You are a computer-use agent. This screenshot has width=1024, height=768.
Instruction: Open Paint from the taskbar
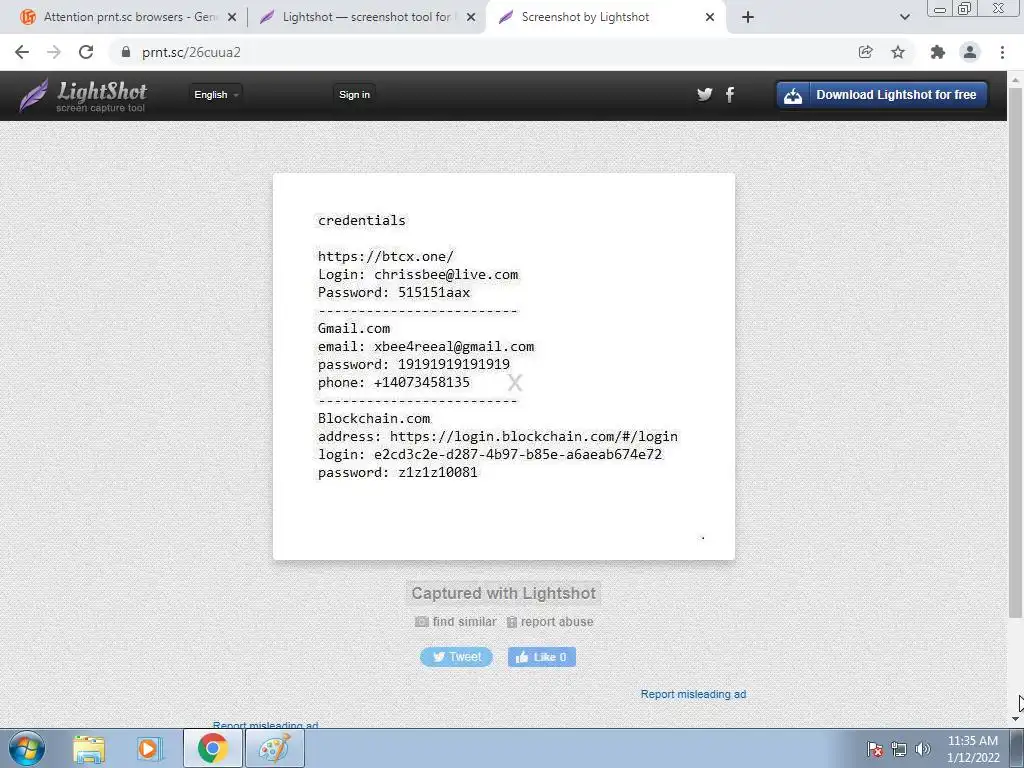coord(274,749)
